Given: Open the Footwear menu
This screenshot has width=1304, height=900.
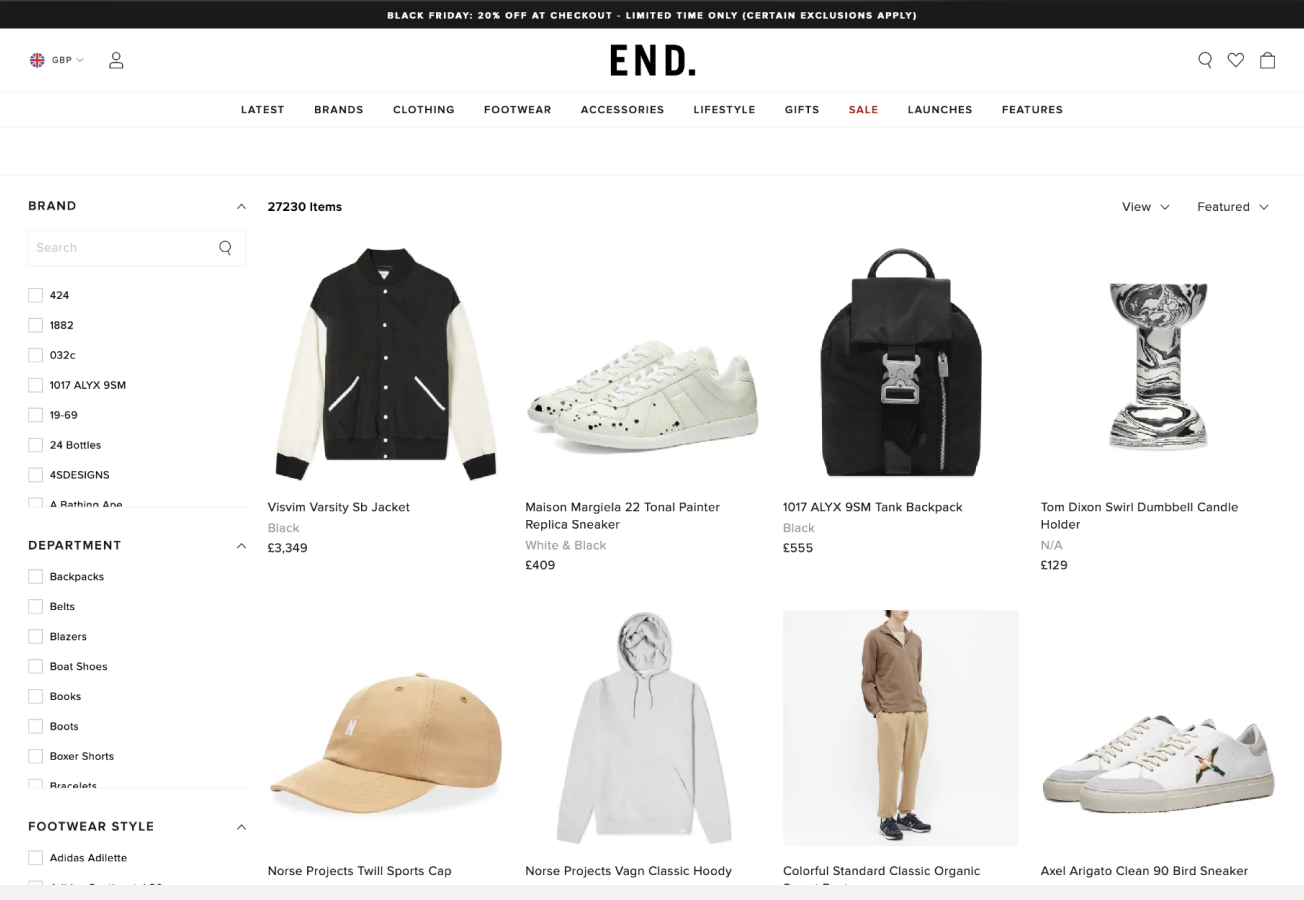Looking at the screenshot, I should pyautogui.click(x=517, y=110).
